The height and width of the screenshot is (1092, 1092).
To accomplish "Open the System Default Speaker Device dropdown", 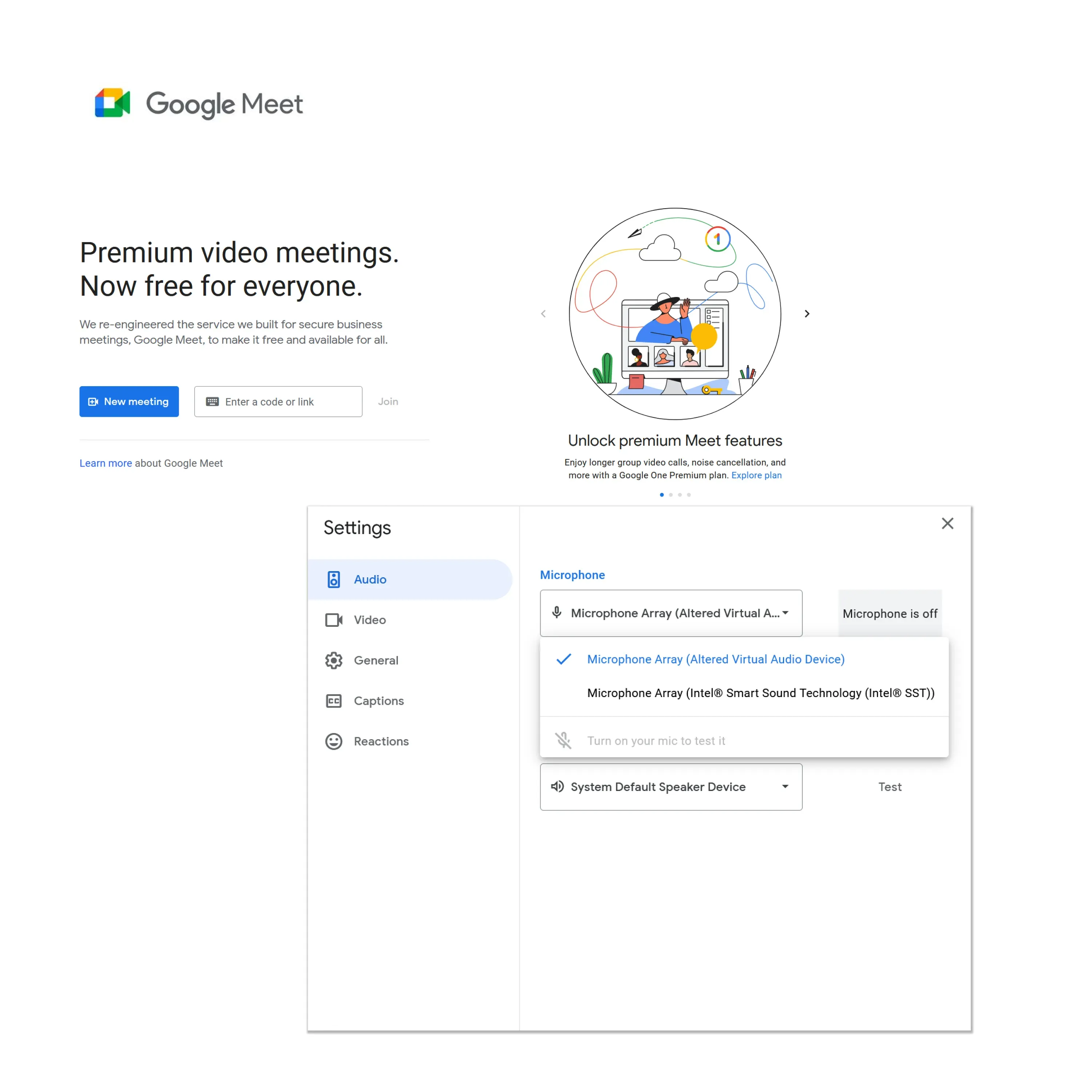I will coord(671,787).
